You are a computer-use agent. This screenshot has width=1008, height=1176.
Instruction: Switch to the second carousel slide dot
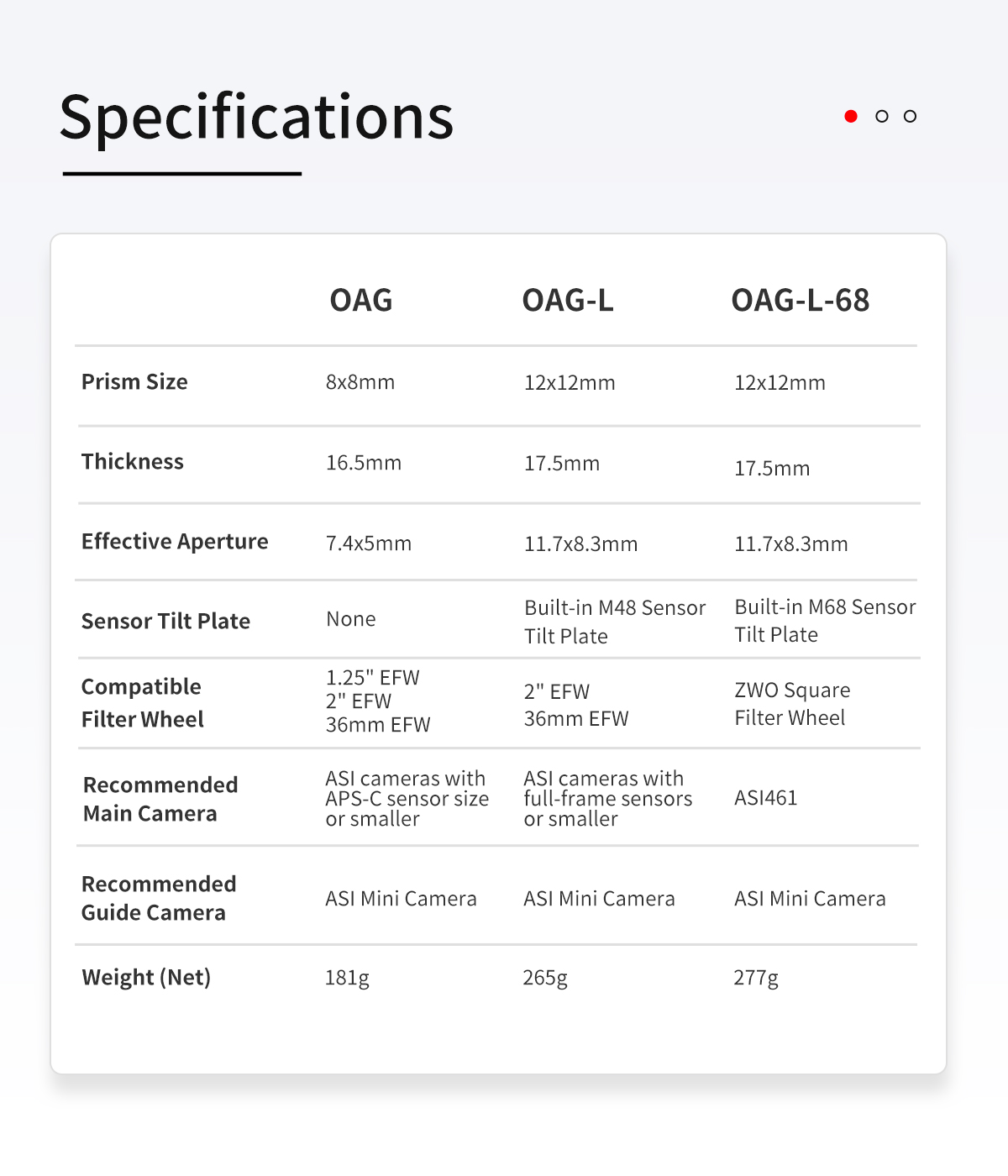click(x=881, y=117)
